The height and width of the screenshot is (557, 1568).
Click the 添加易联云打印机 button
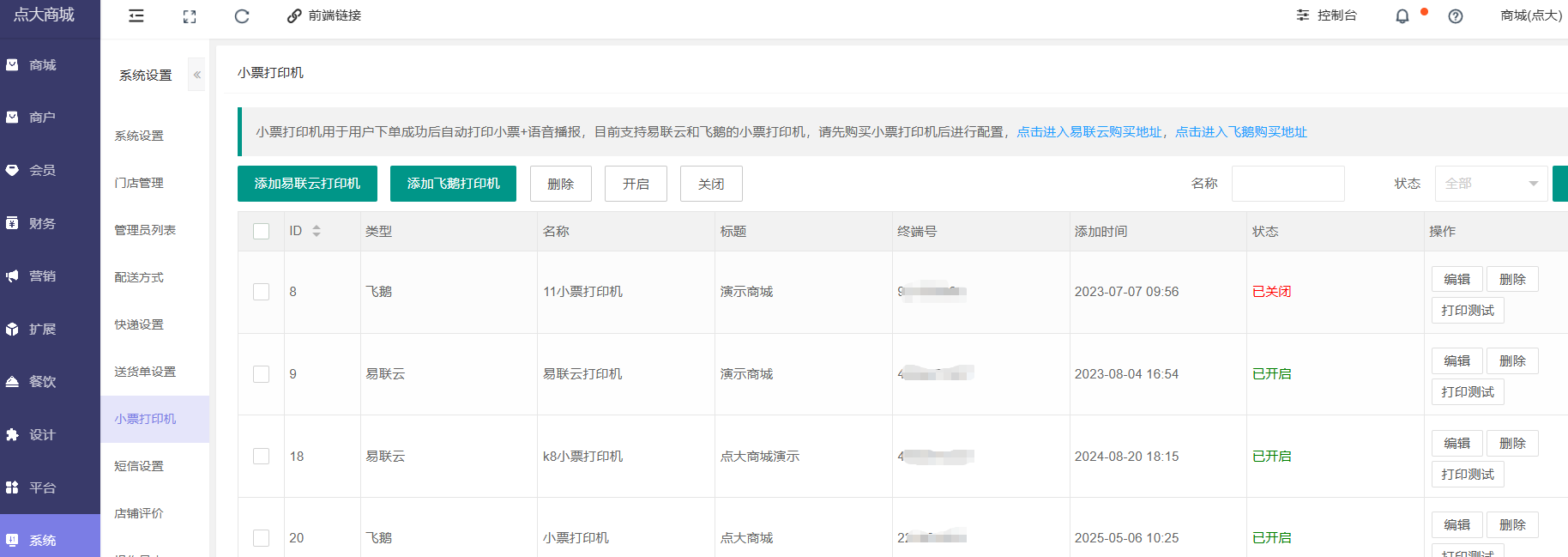307,184
